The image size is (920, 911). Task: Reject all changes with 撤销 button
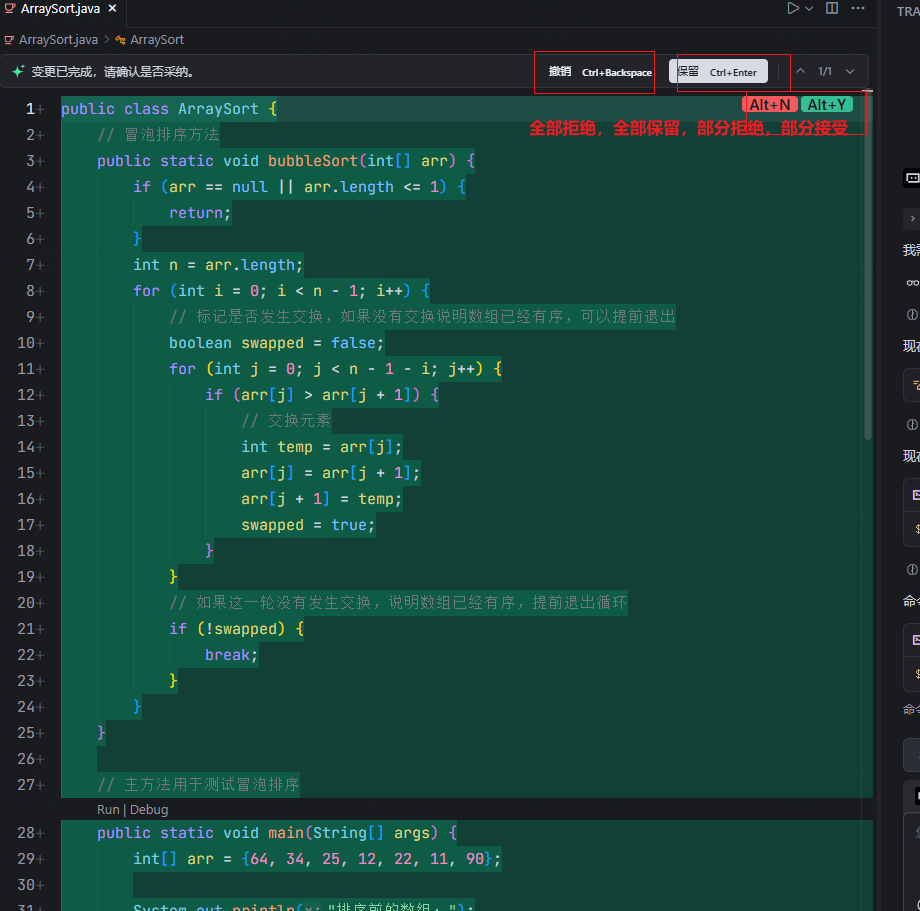pos(600,72)
